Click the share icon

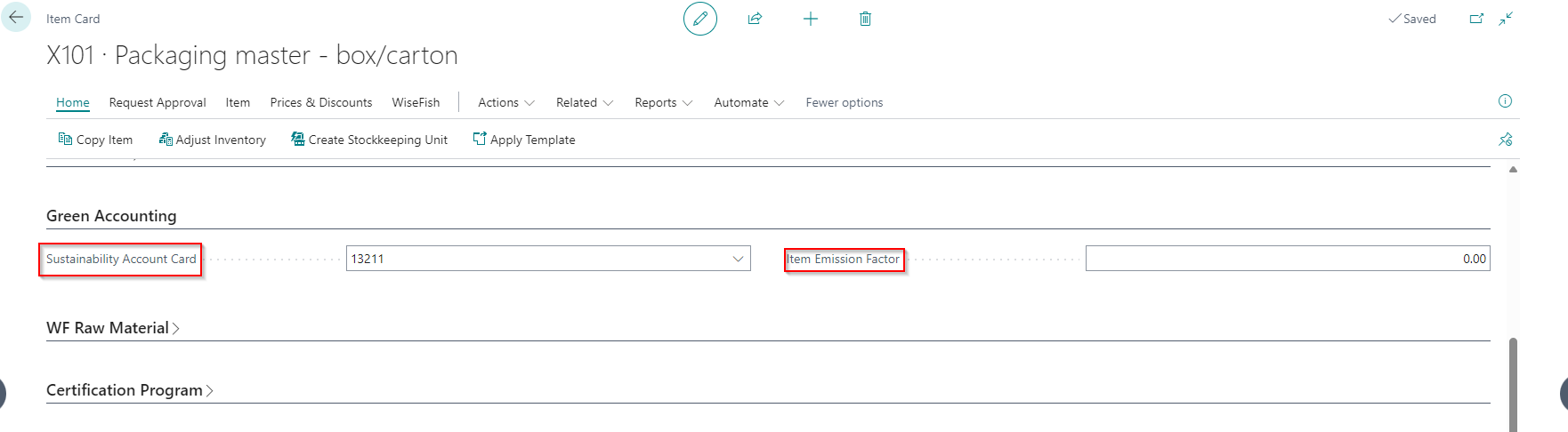click(x=755, y=19)
